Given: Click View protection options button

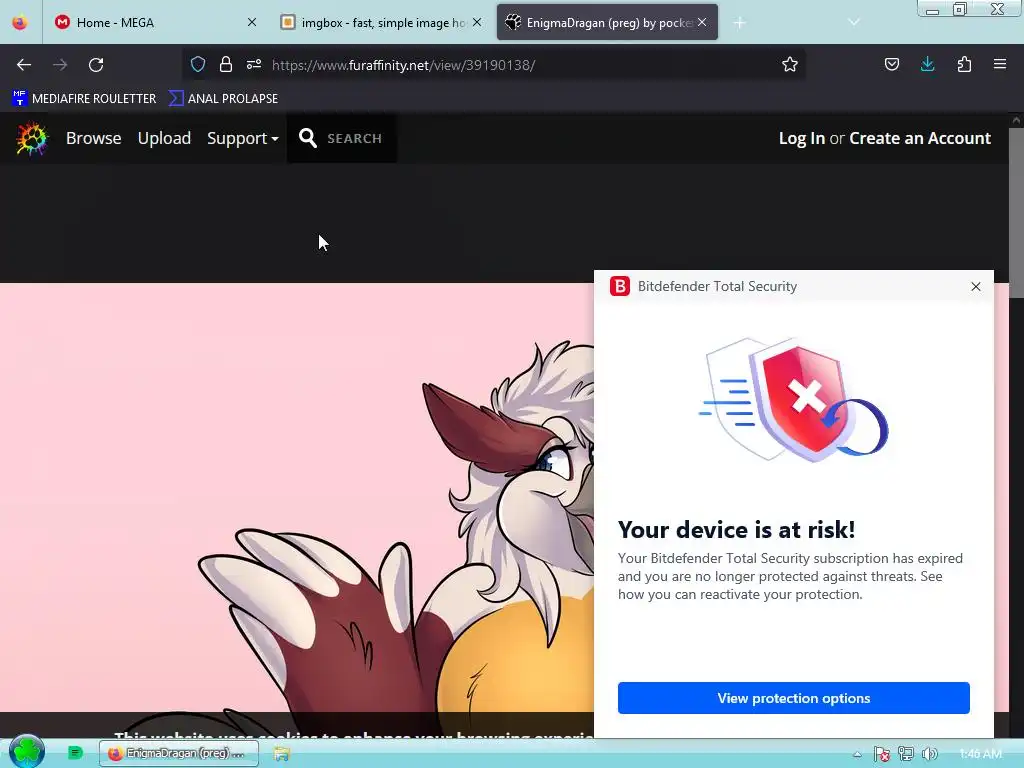Looking at the screenshot, I should point(793,698).
